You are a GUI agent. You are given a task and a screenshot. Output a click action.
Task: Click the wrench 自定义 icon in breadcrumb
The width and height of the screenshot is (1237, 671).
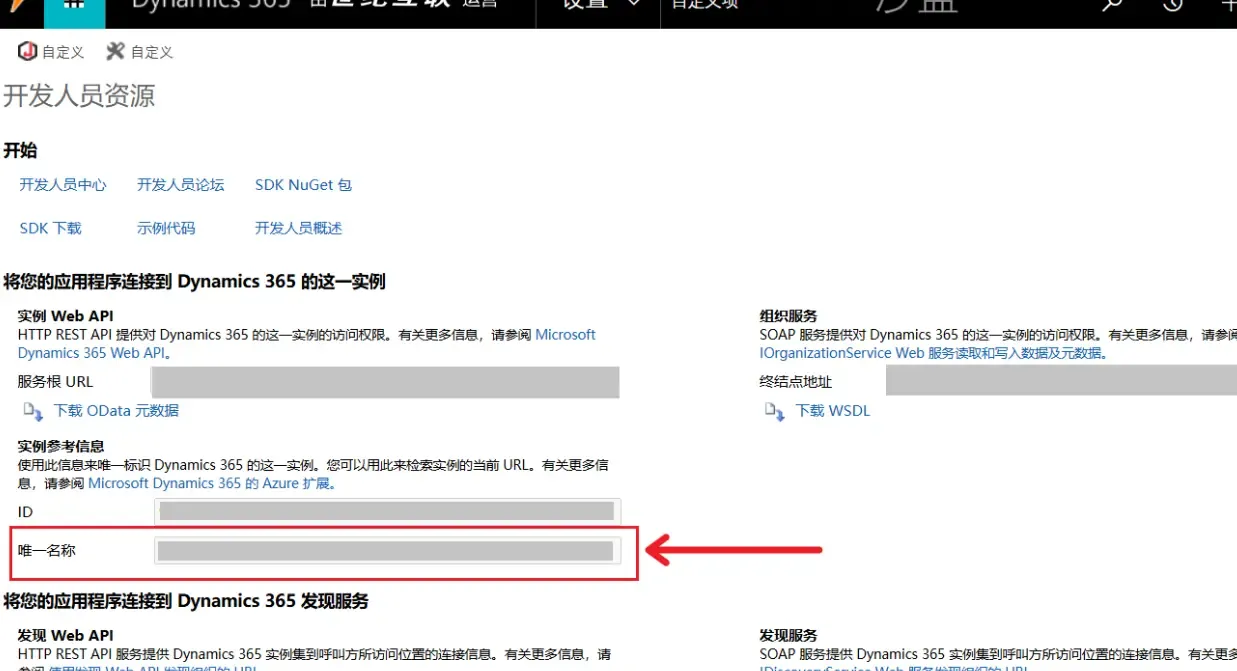tap(115, 51)
